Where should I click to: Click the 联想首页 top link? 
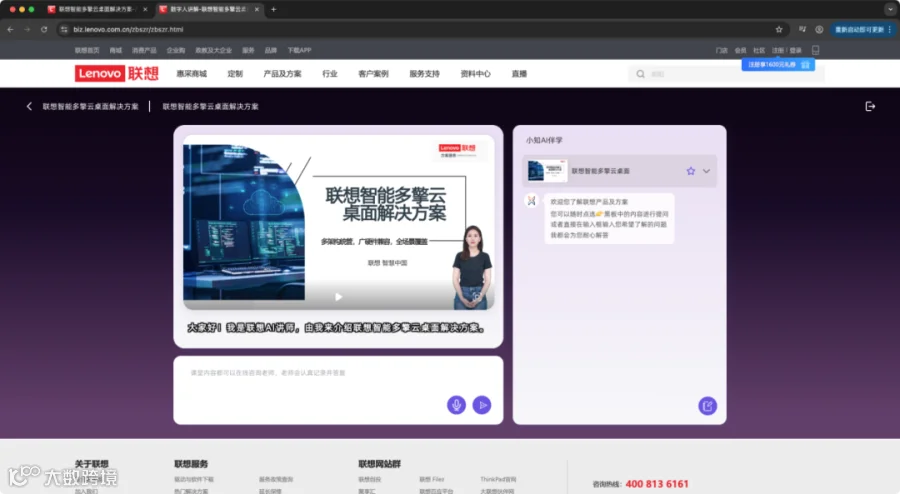[x=87, y=50]
